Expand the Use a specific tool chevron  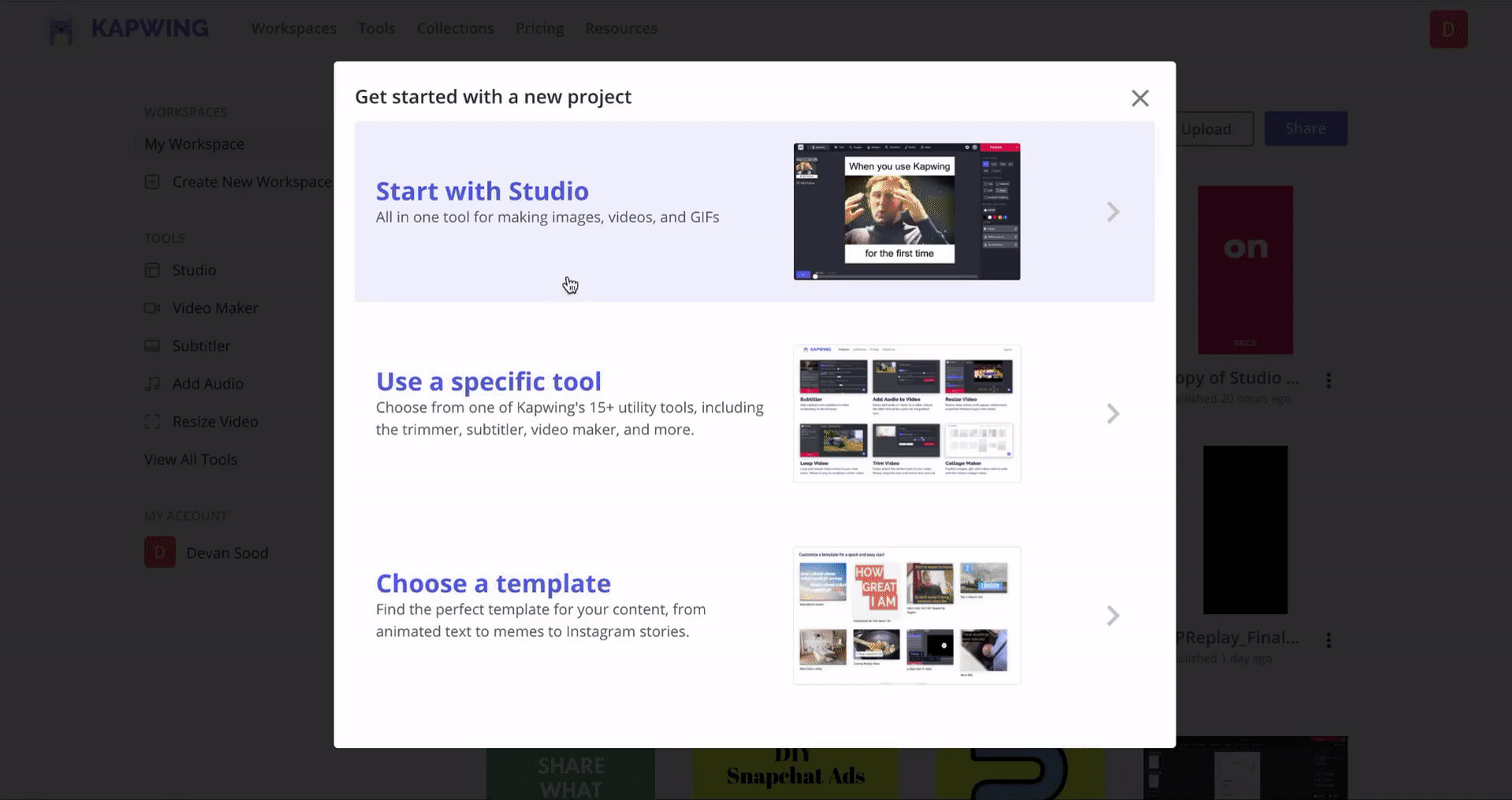1112,414
